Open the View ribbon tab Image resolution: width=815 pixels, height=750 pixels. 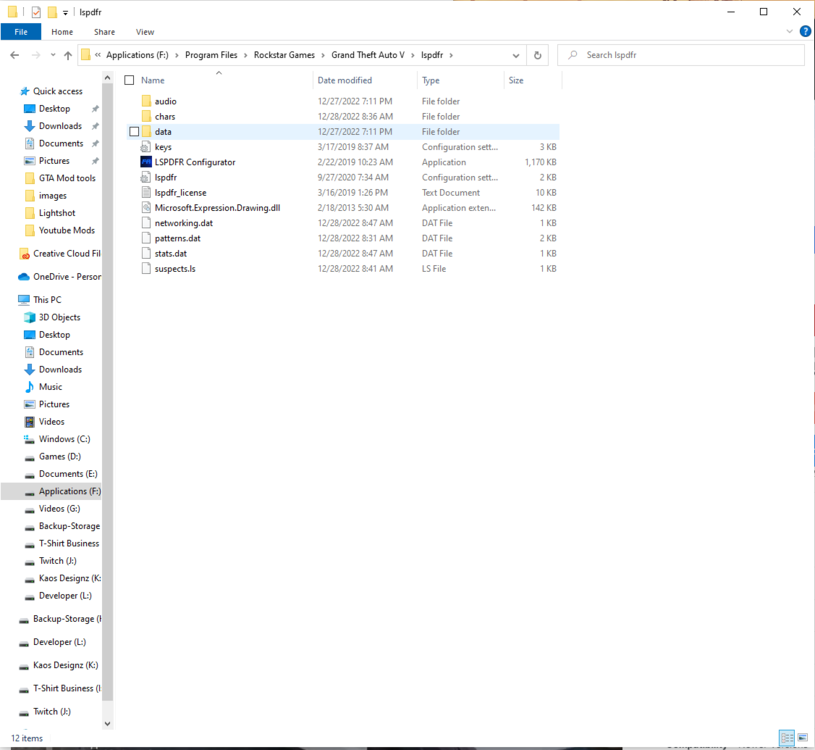click(x=145, y=32)
